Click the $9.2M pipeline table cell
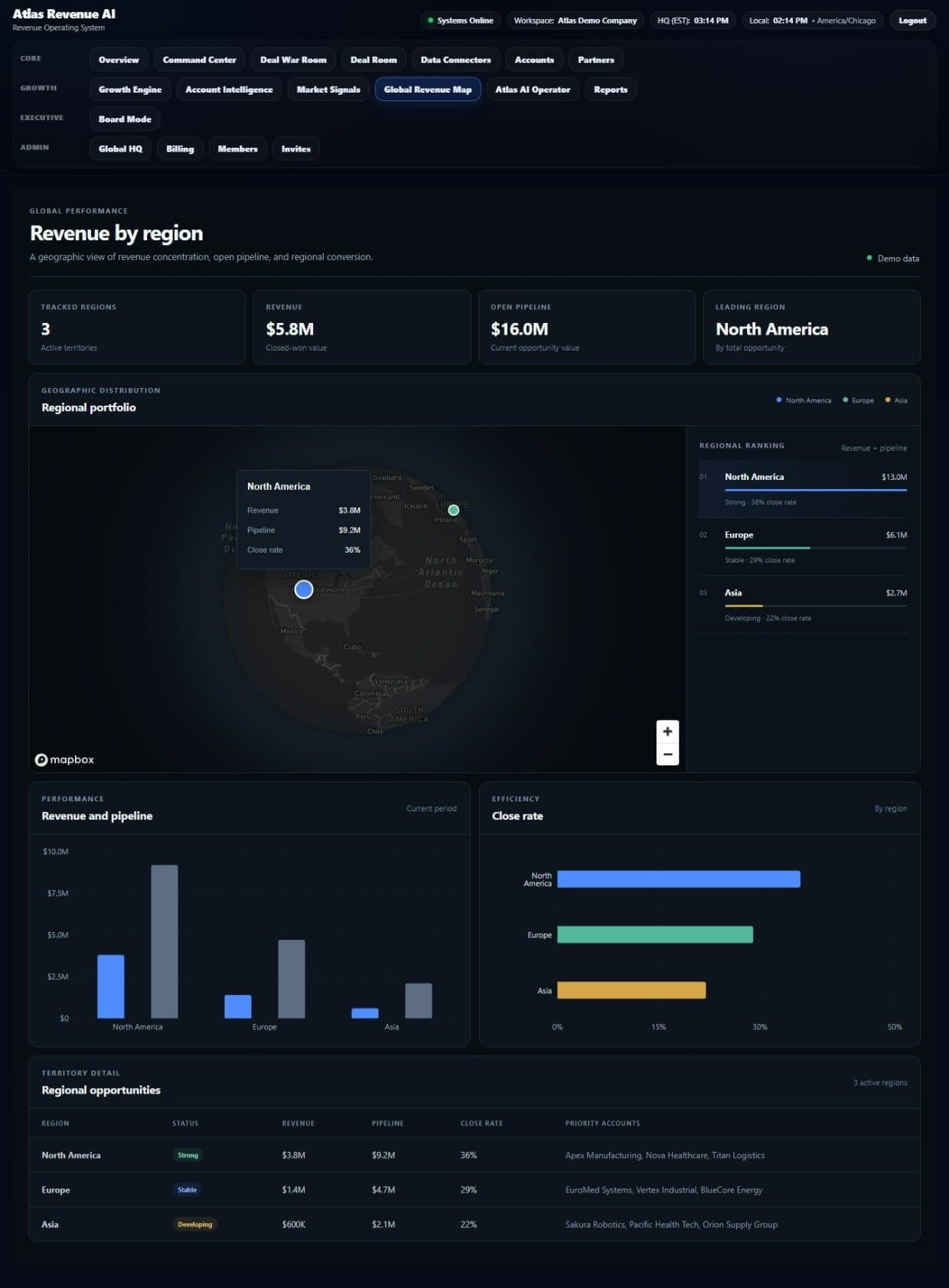 pos(383,1156)
